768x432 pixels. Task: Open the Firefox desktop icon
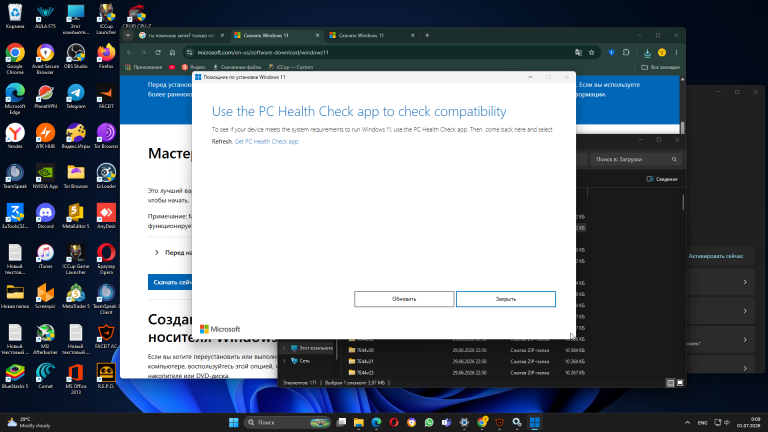point(106,56)
